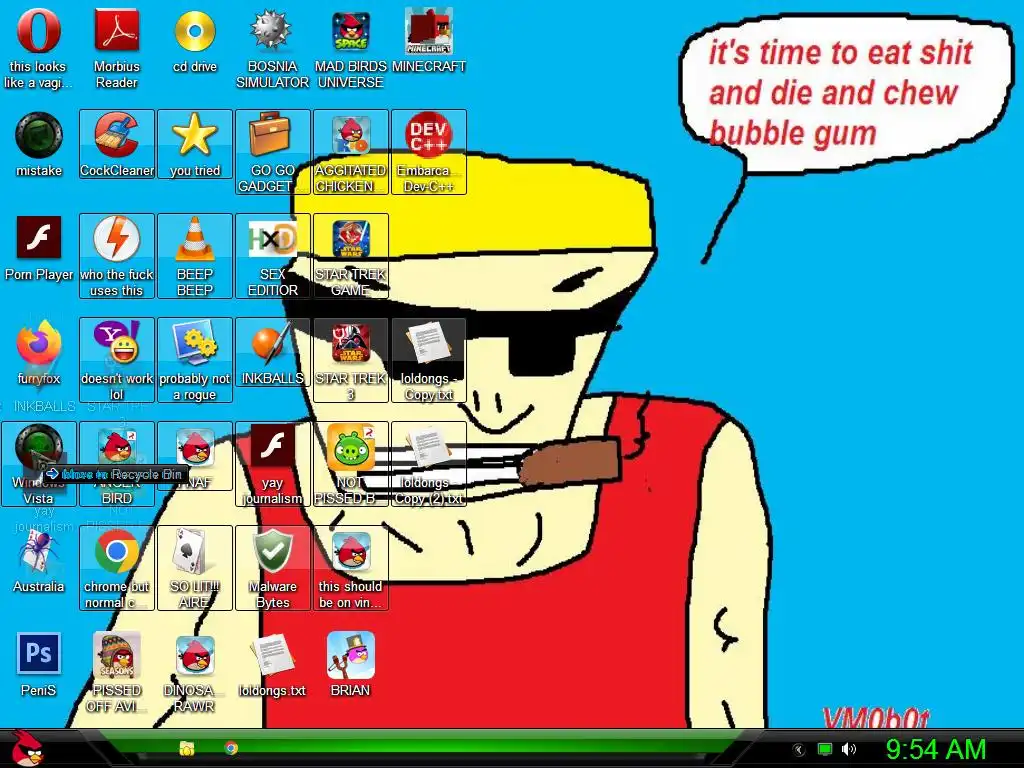This screenshot has height=768, width=1024.
Task: Select the CockCleaner desktop icon
Action: (x=116, y=145)
